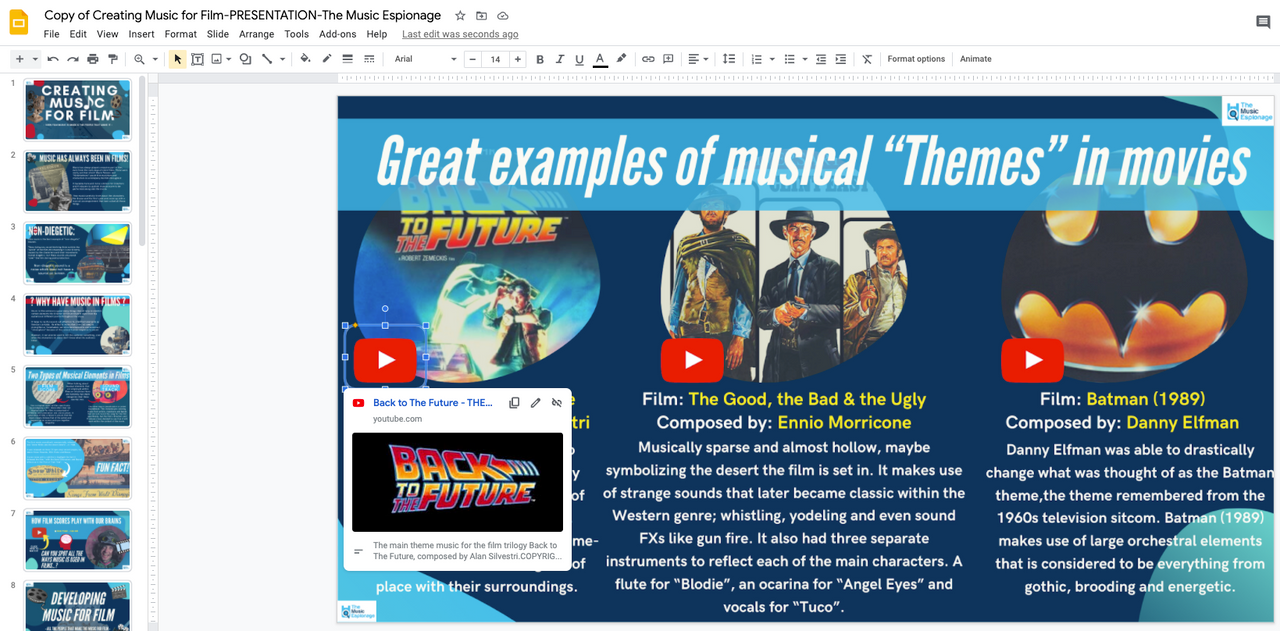Adjust line spacing
This screenshot has height=631, width=1280.
click(729, 59)
